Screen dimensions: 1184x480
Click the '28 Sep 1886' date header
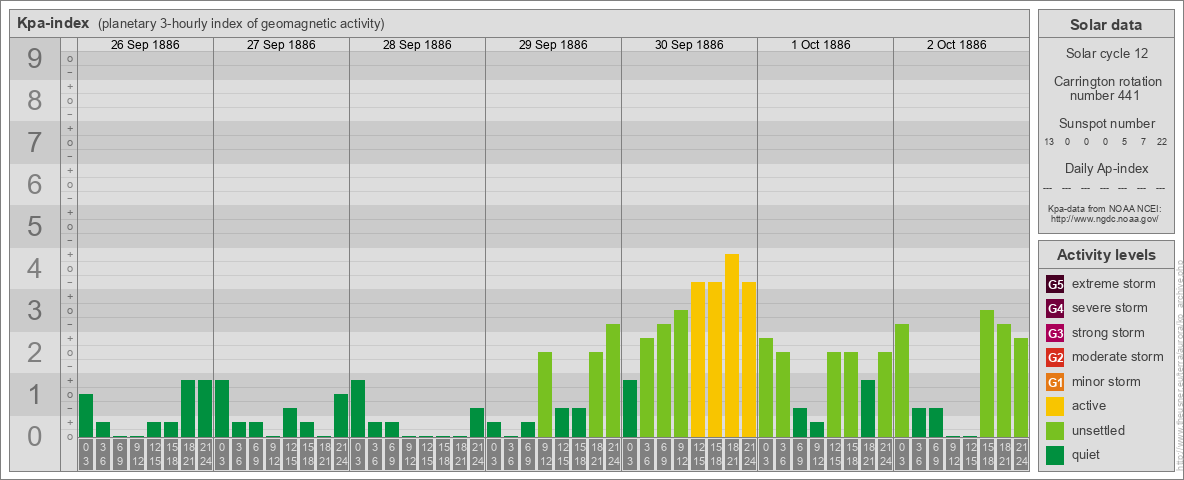(417, 45)
